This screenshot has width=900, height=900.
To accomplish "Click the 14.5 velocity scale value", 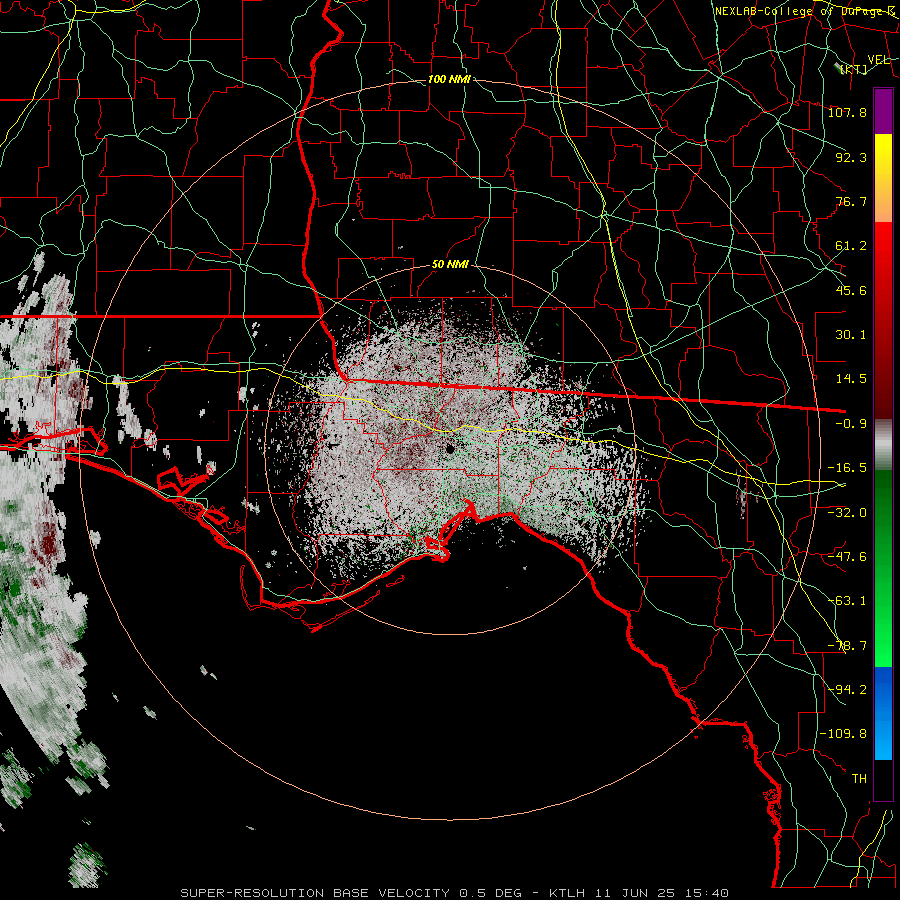I will pyautogui.click(x=851, y=379).
